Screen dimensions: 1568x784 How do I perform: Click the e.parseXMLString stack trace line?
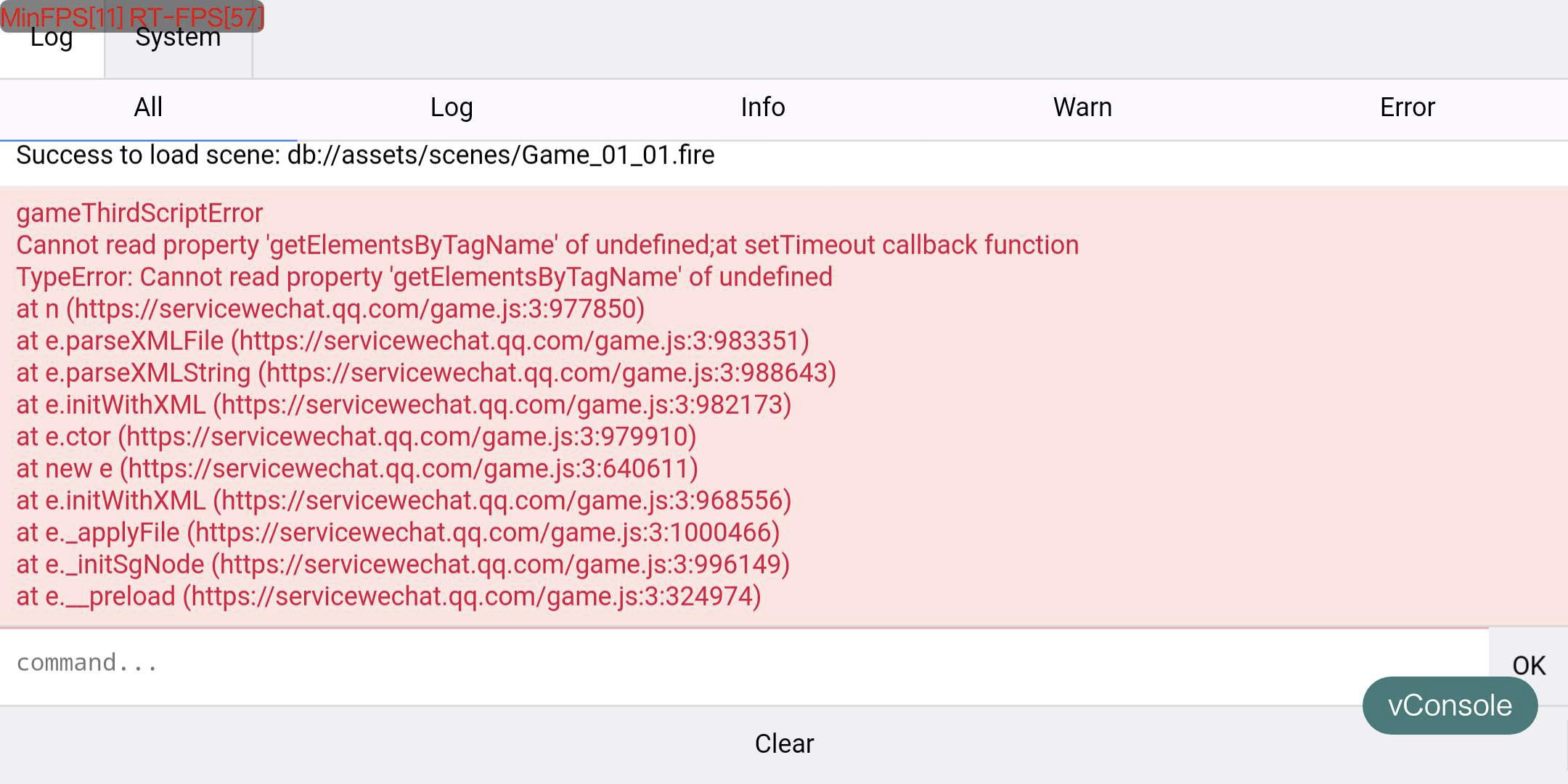[x=426, y=373]
